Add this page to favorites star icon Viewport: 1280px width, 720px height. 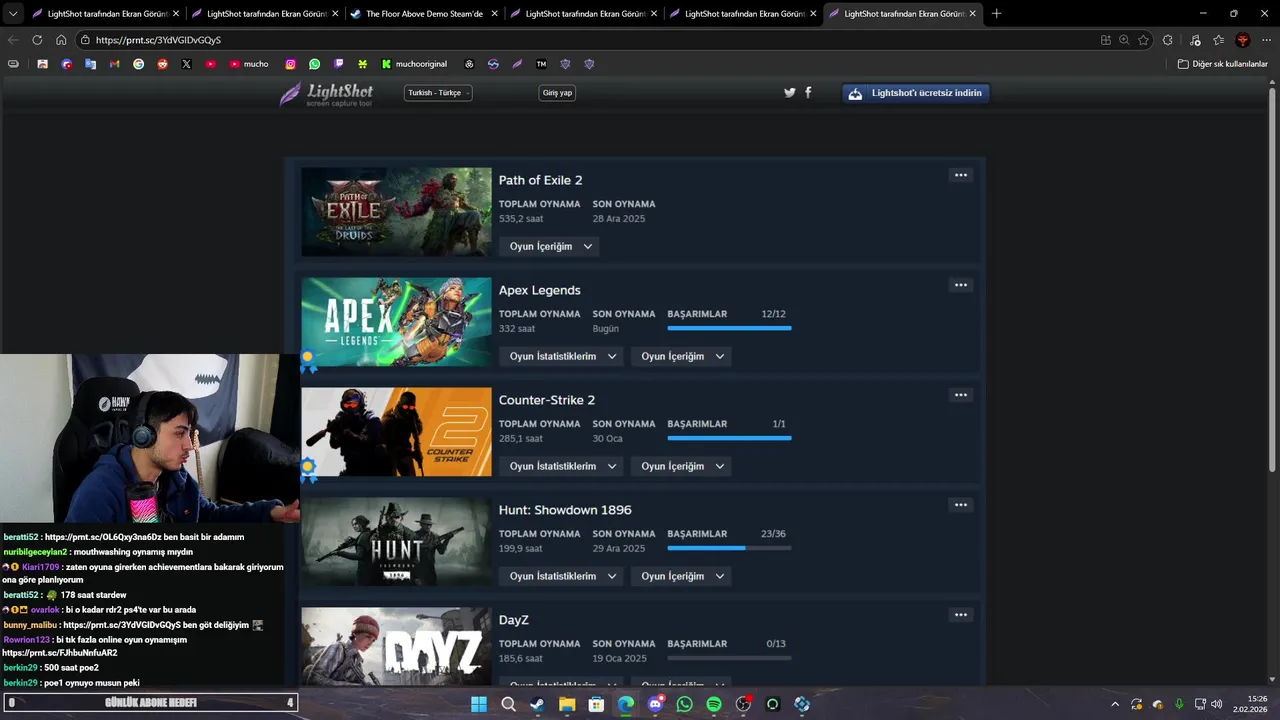(1144, 40)
